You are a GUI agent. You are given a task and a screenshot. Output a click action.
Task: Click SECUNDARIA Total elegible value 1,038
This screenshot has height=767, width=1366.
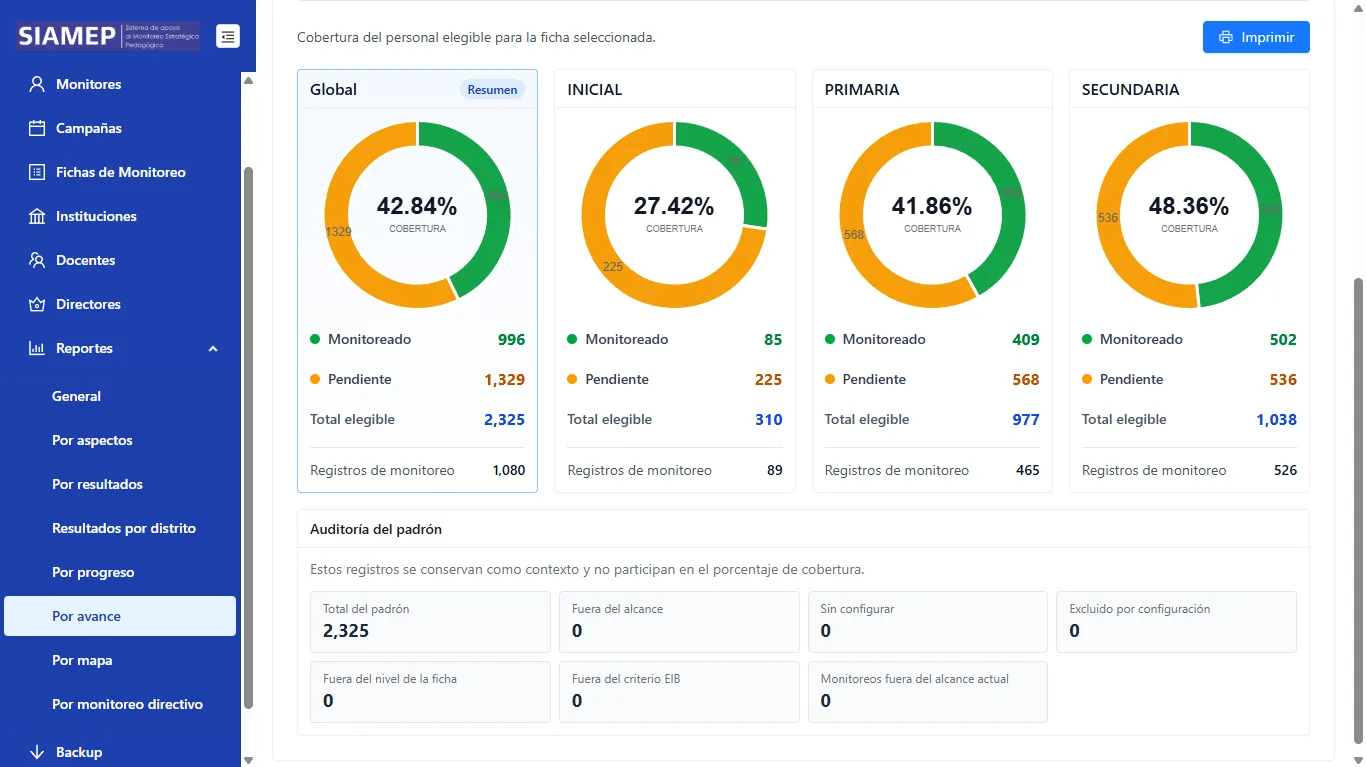coord(1277,419)
